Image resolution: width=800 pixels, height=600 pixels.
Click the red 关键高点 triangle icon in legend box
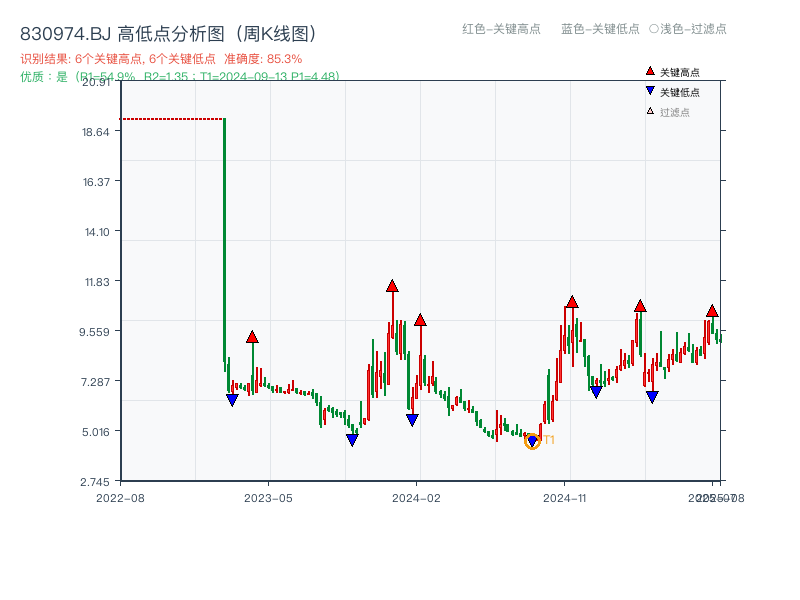click(x=650, y=71)
